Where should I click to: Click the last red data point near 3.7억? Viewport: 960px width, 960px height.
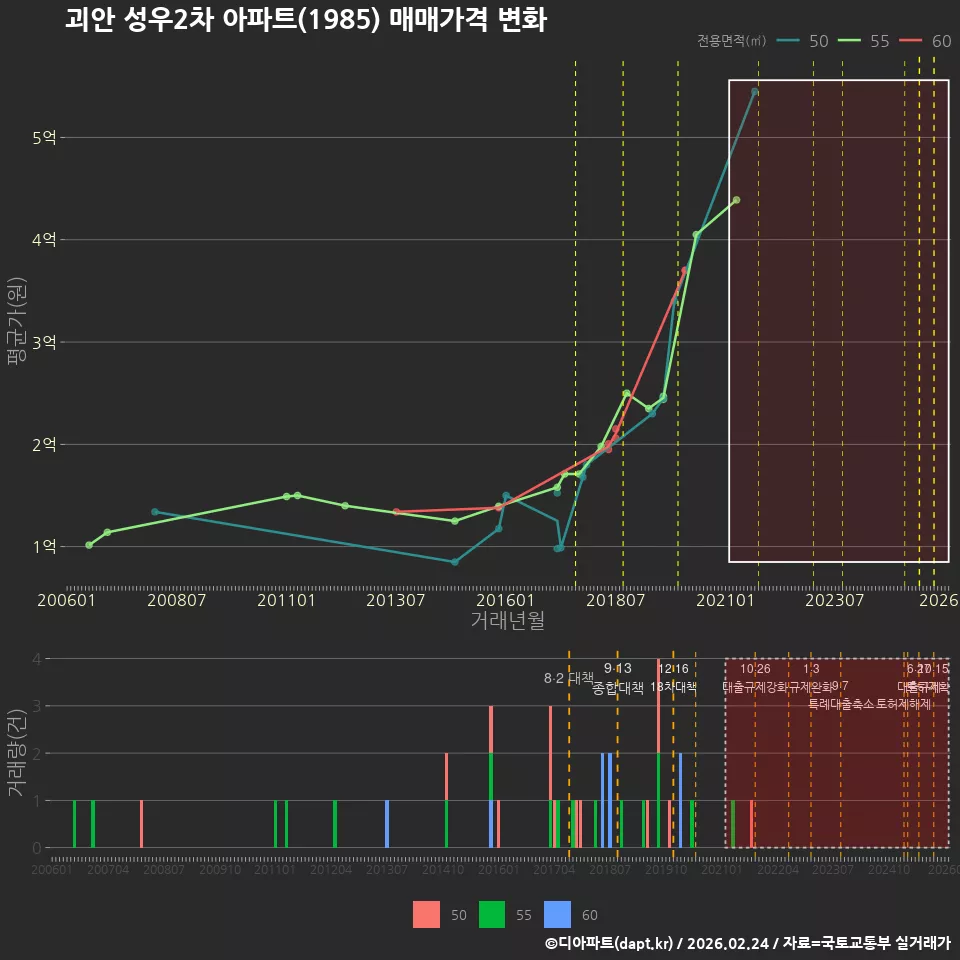tap(684, 270)
